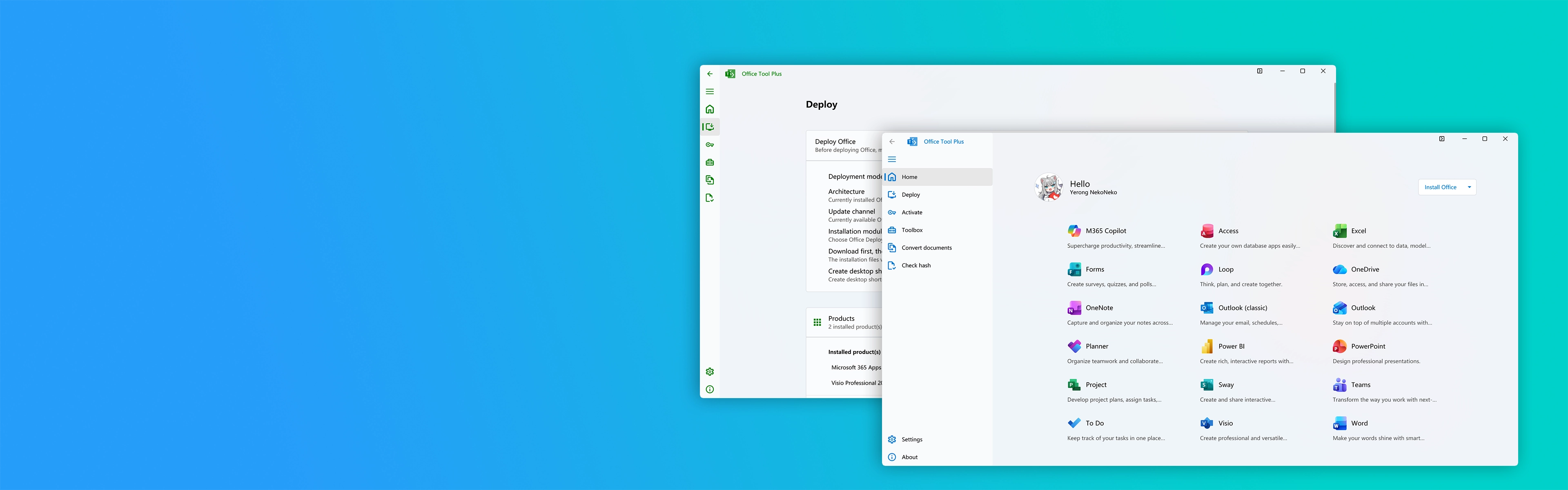Open the Excel app icon

pos(1340,231)
